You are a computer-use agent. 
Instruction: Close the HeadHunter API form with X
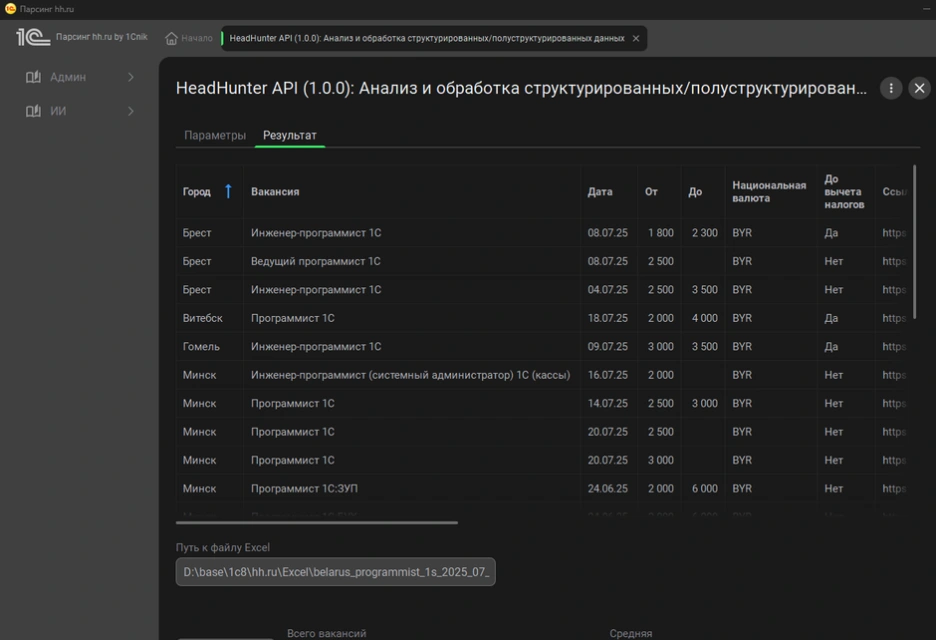click(x=920, y=88)
